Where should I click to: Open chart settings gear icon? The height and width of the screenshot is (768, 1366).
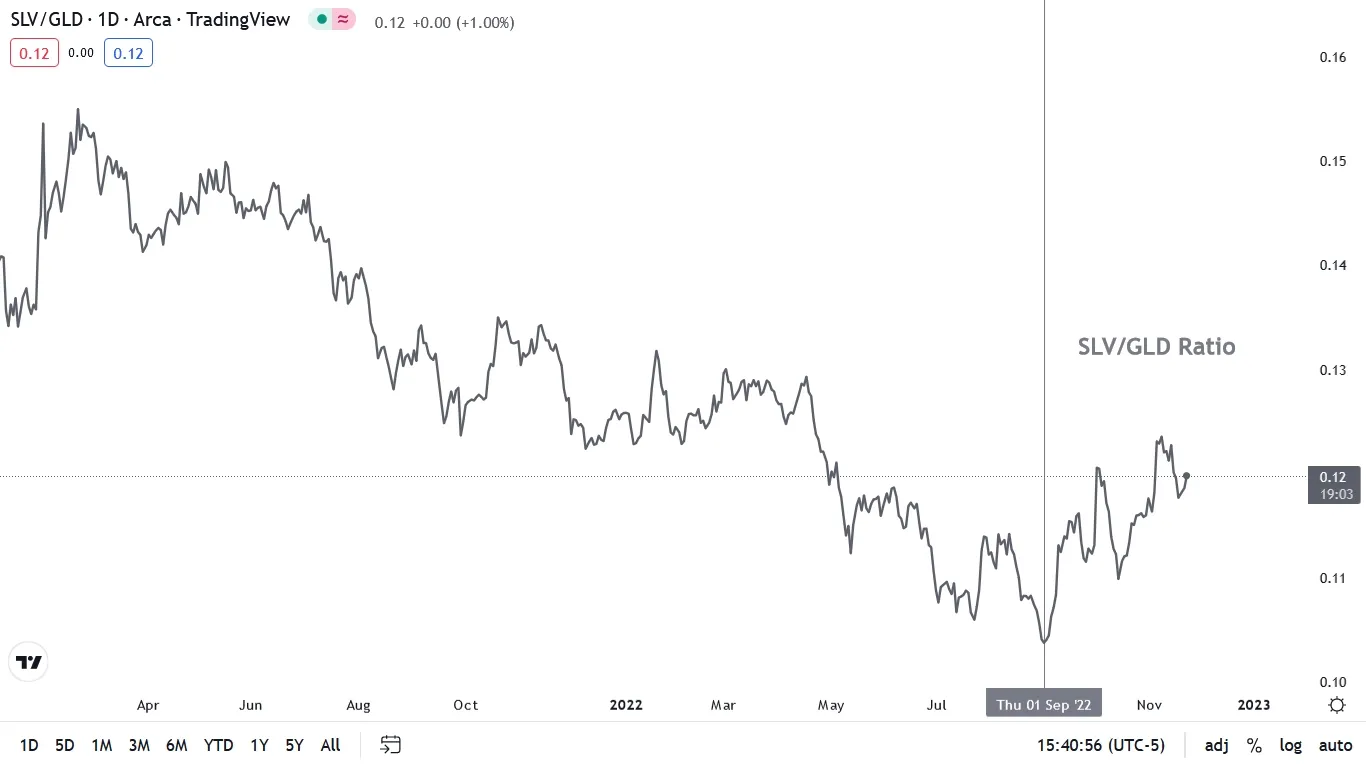click(x=1337, y=705)
